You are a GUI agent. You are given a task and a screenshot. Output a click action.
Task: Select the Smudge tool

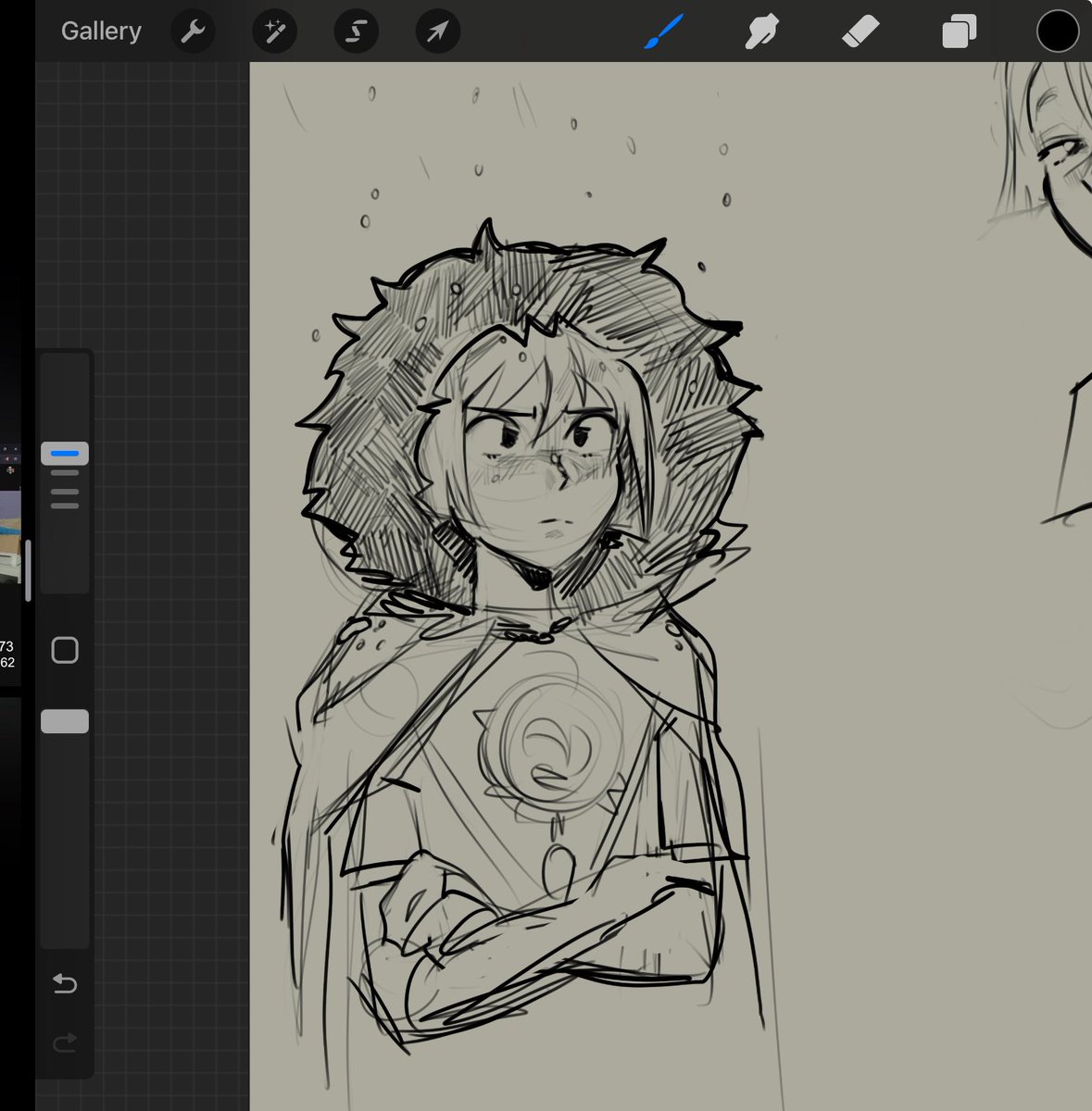click(761, 32)
